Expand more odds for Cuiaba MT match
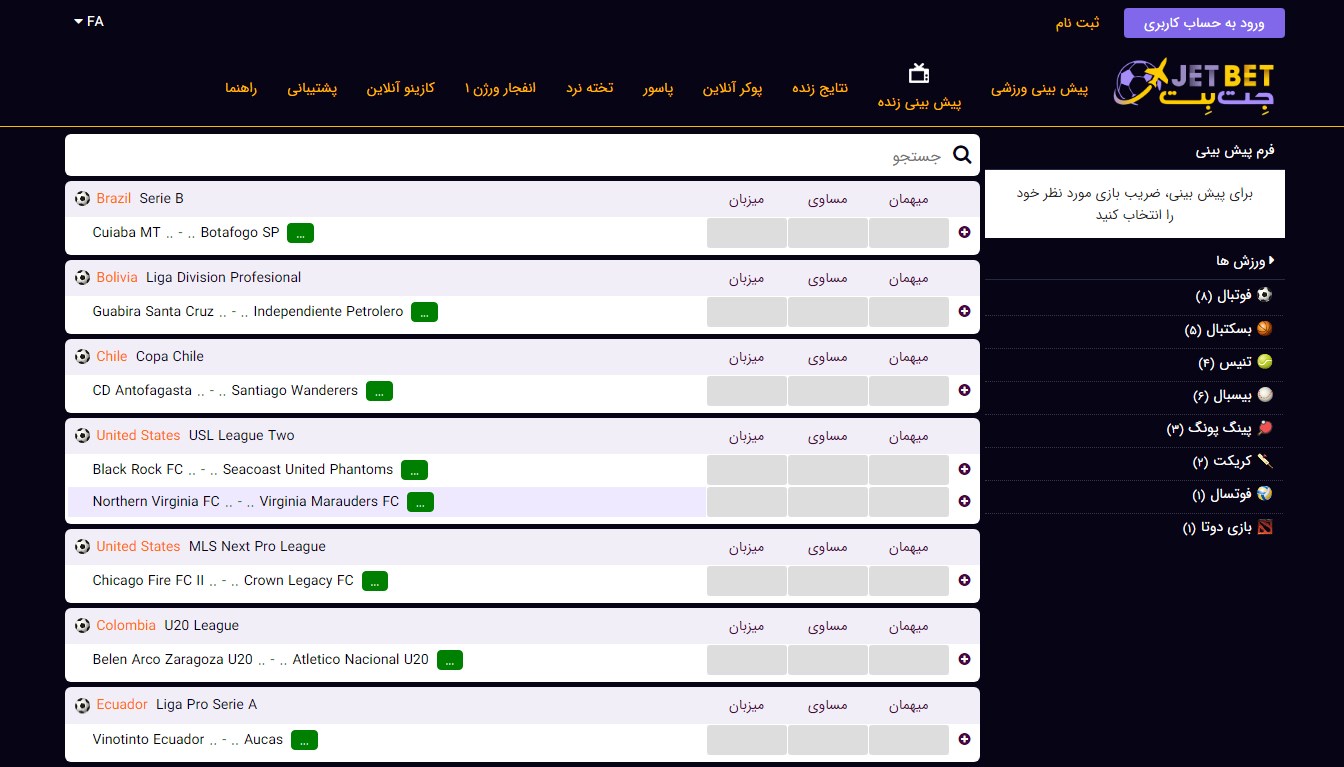 964,233
